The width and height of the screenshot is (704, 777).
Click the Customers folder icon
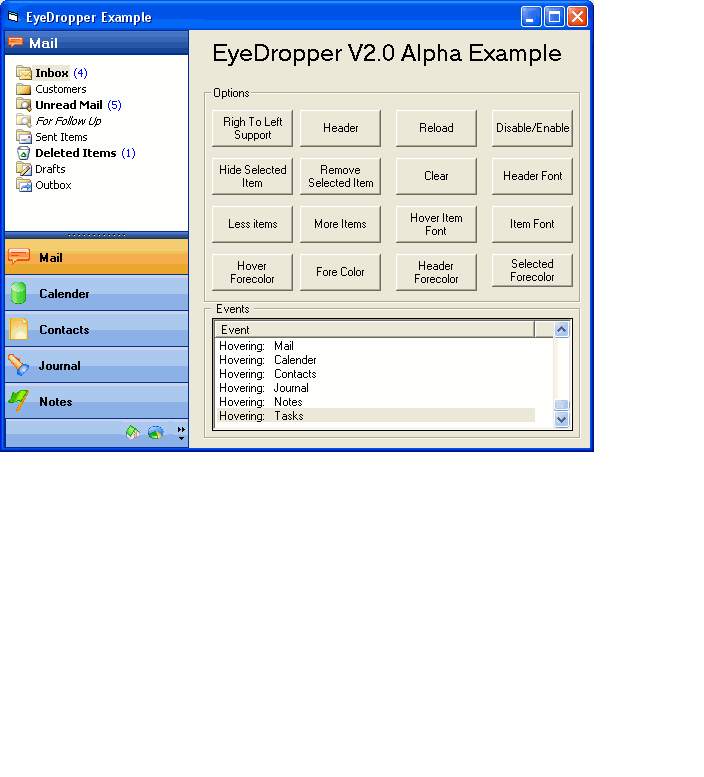(23, 89)
